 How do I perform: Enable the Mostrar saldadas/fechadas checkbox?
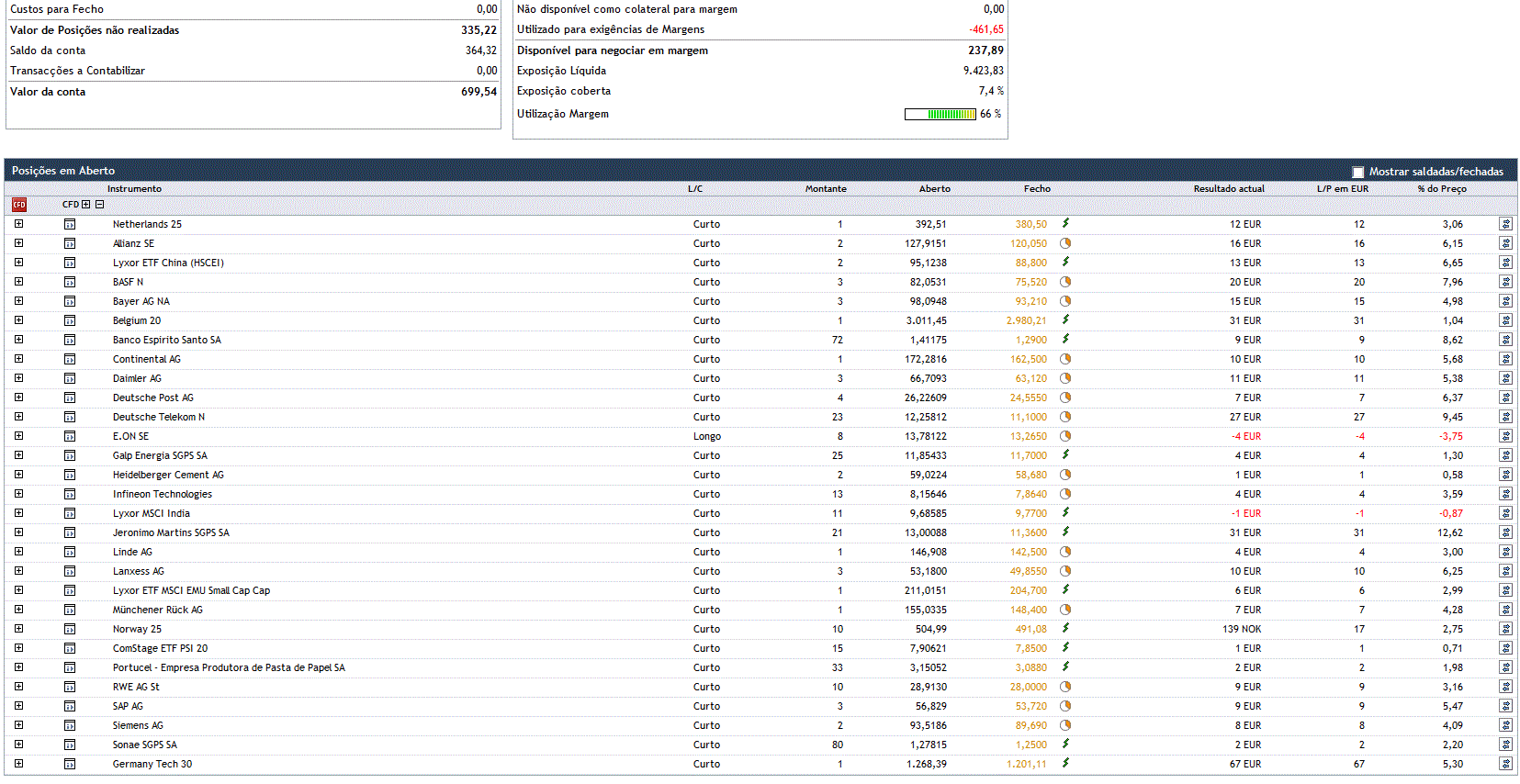[x=1358, y=172]
